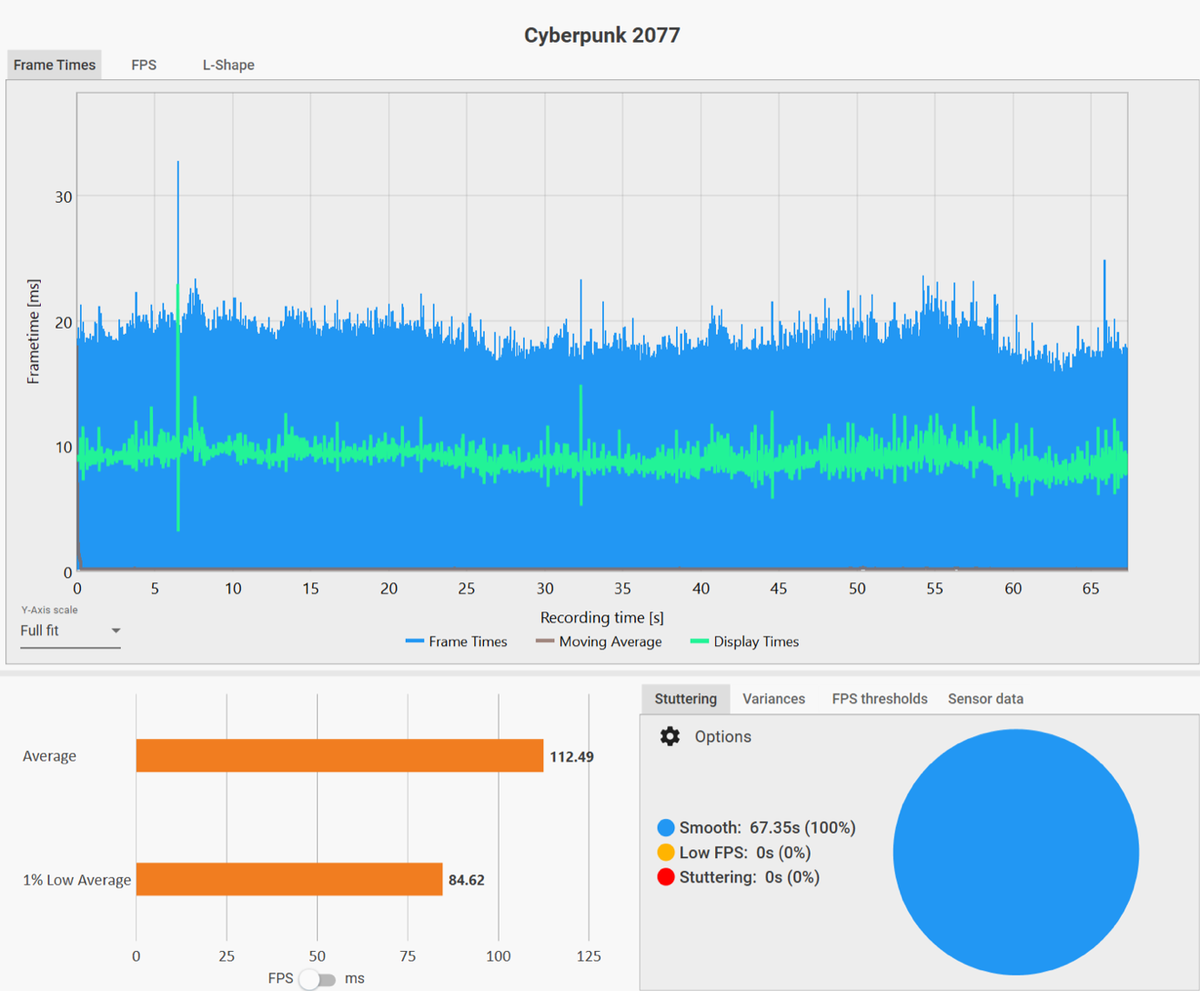Image resolution: width=1200 pixels, height=991 pixels.
Task: Open the Y-Axis scale Full fit dropdown
Action: pyautogui.click(x=70, y=631)
